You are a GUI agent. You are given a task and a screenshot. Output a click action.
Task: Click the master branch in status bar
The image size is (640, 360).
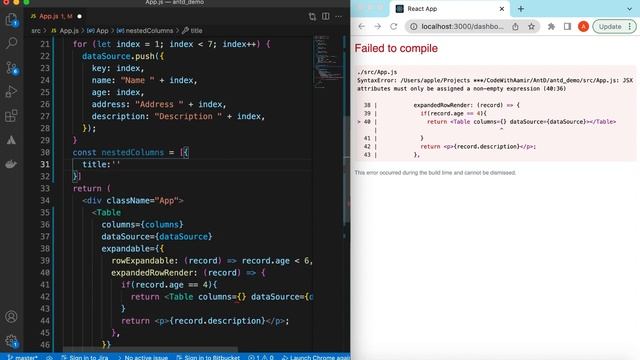[x=23, y=357]
